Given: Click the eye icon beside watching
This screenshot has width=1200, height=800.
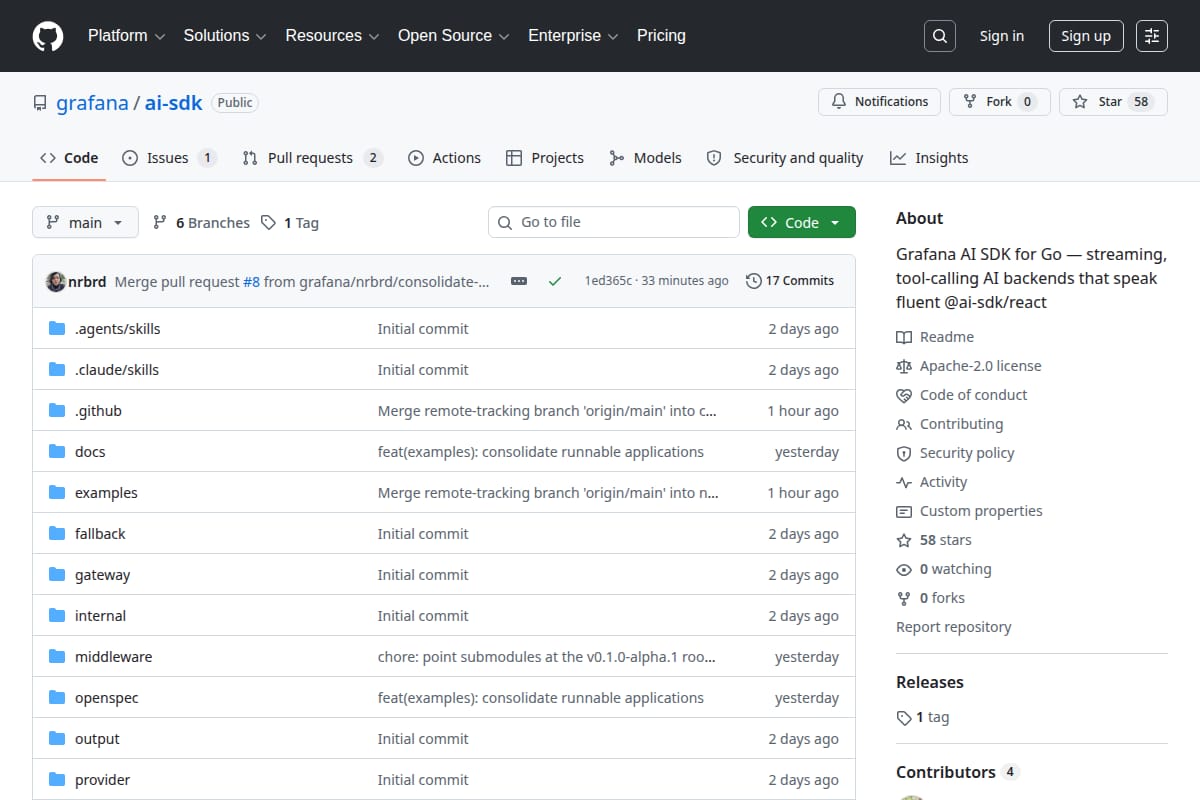Looking at the screenshot, I should click(x=904, y=569).
